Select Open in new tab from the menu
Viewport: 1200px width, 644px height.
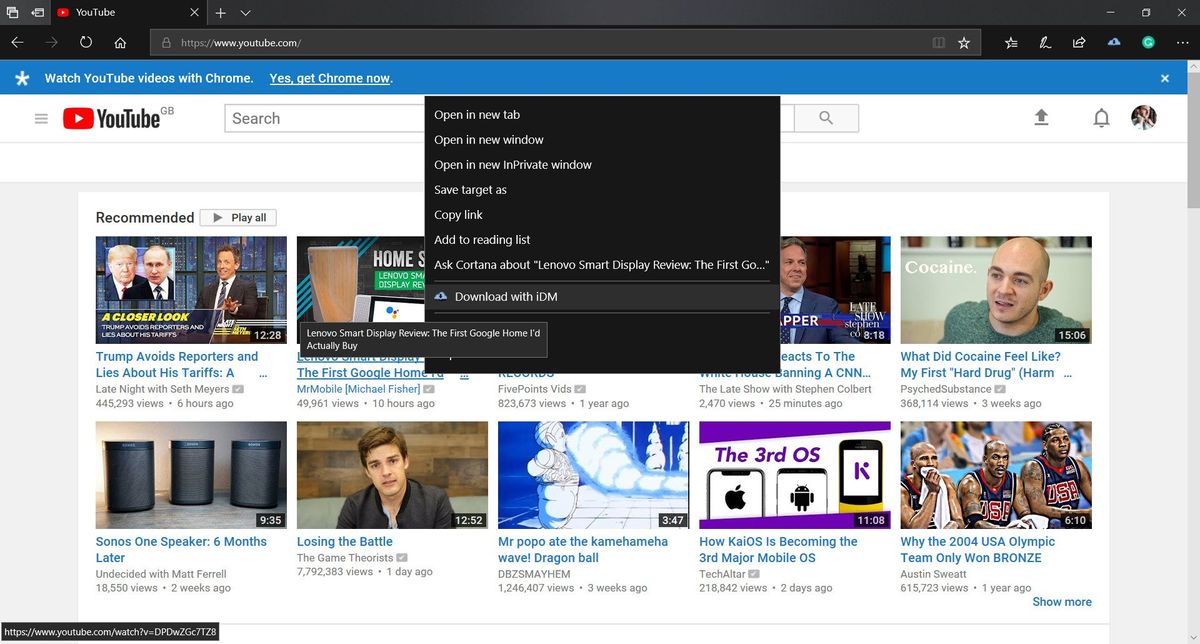[476, 114]
